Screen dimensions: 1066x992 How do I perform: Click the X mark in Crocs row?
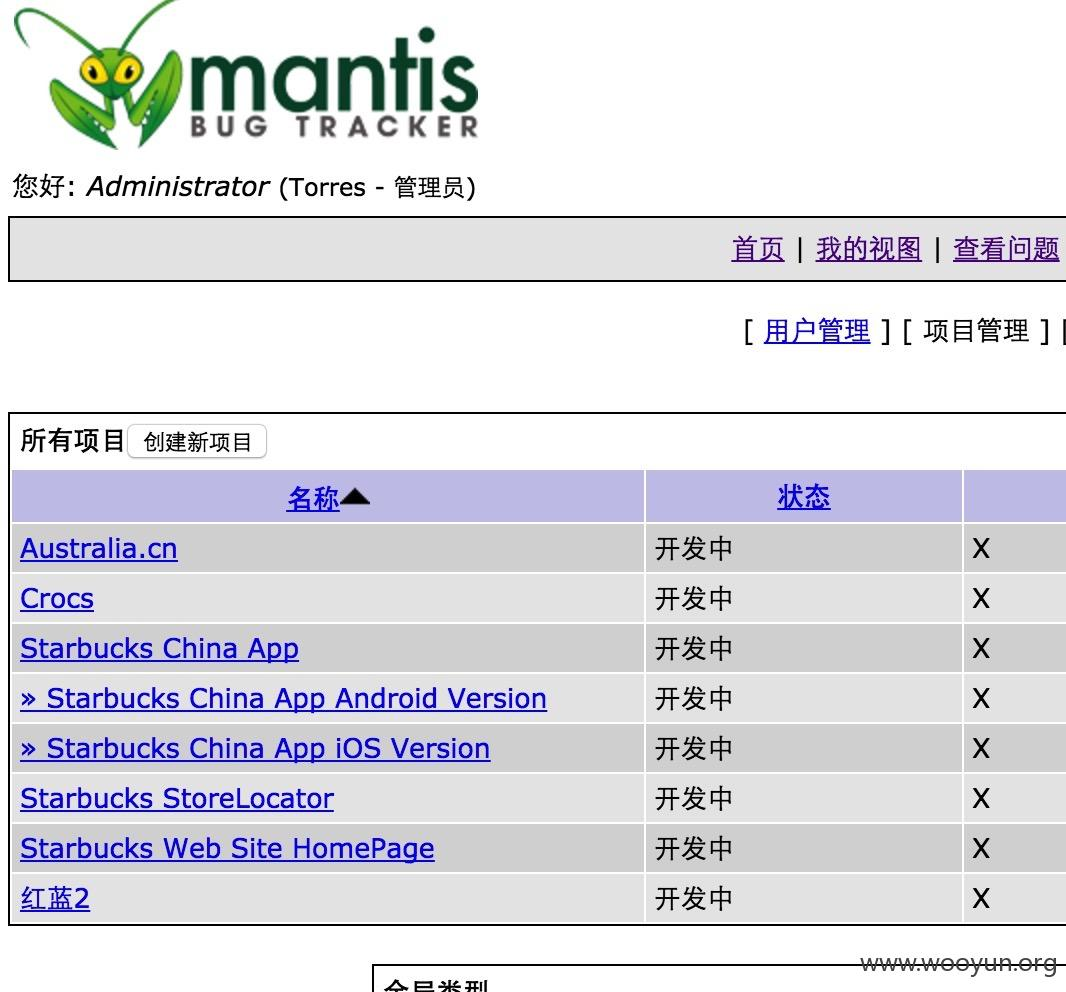pos(981,599)
